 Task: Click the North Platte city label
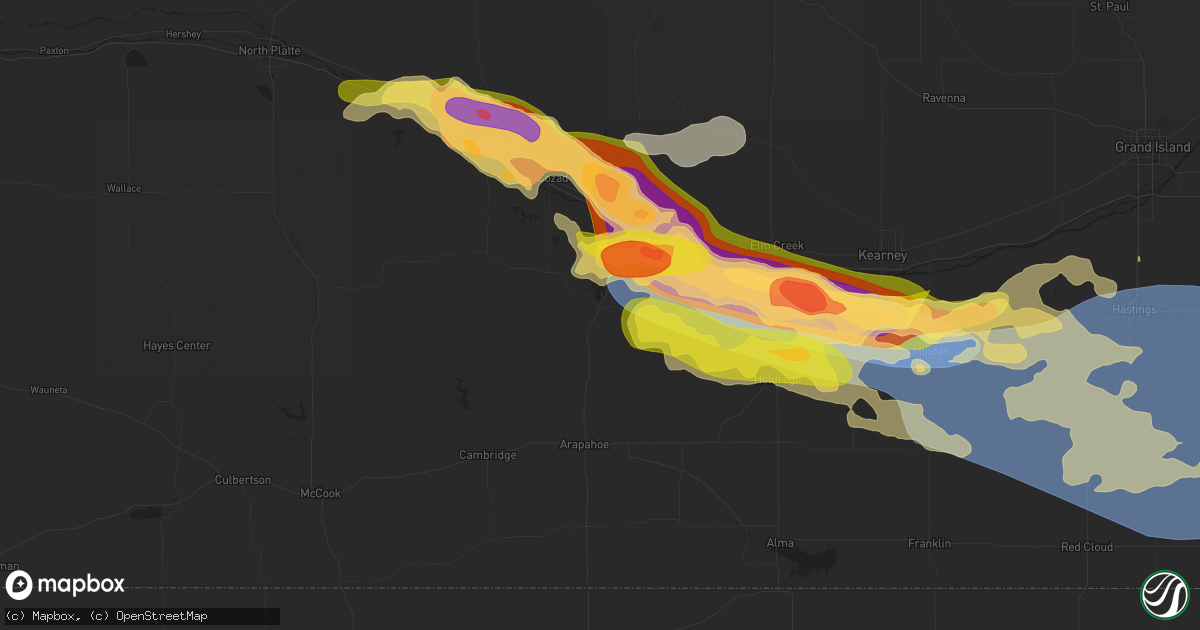pos(270,51)
